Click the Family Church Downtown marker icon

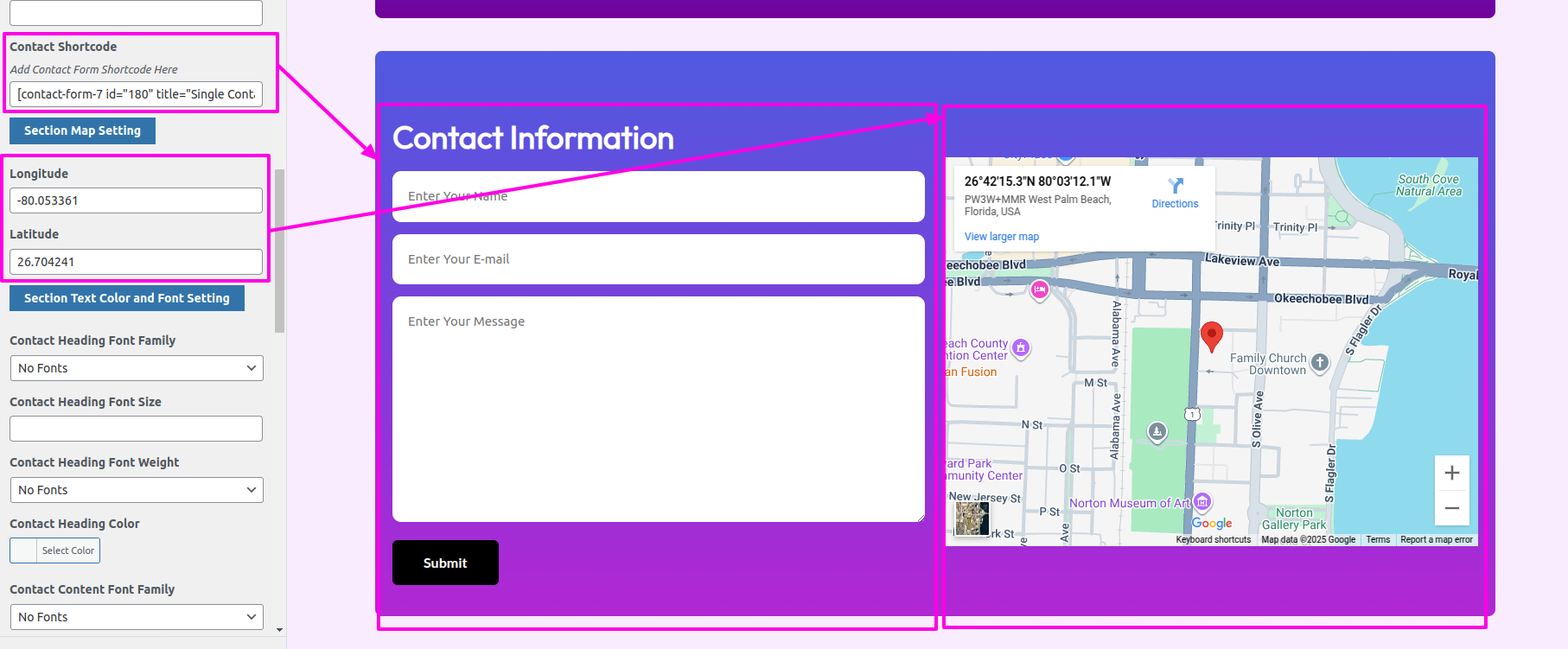(1319, 363)
